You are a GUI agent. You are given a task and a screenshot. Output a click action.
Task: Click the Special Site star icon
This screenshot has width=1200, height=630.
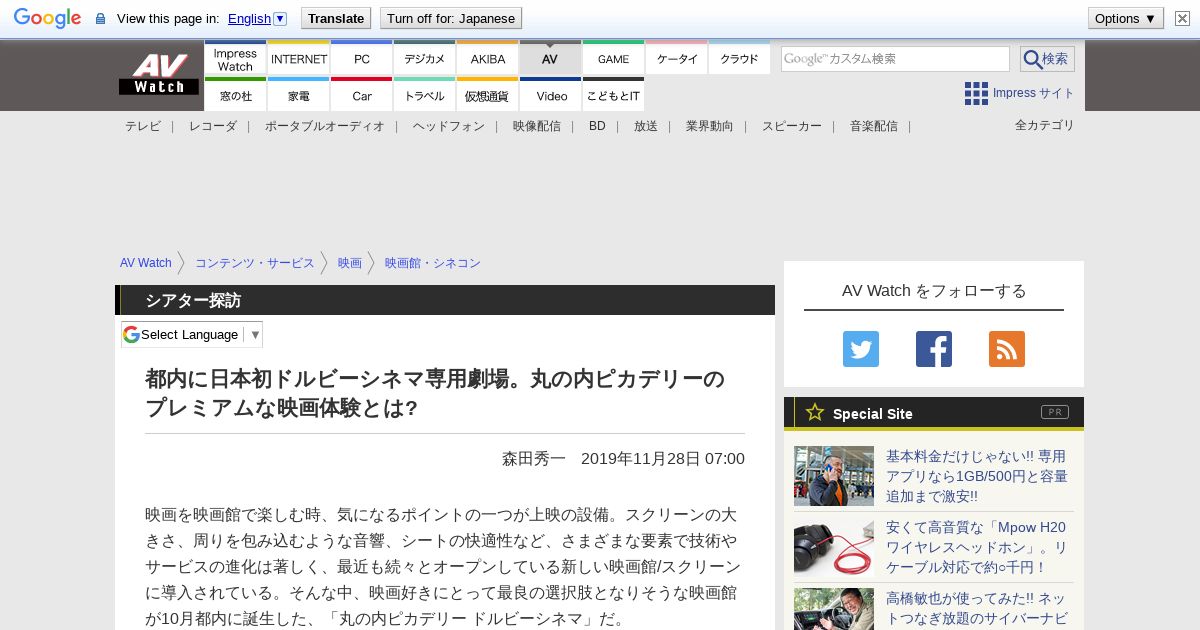tap(815, 412)
